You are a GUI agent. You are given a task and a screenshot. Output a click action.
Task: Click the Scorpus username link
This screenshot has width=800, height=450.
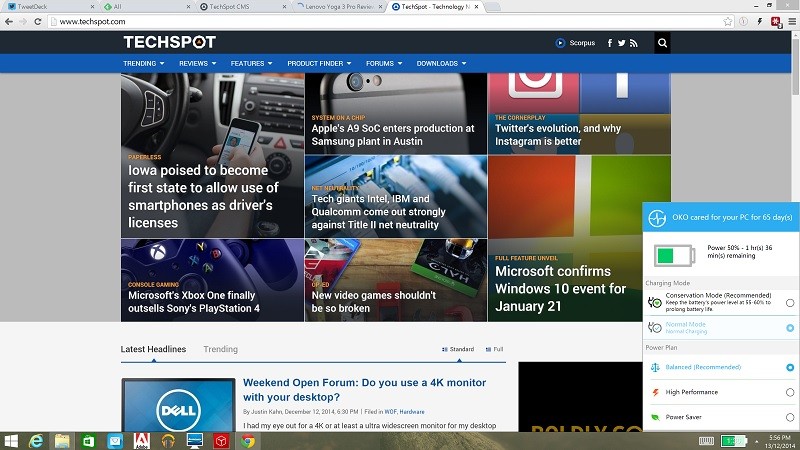coord(582,43)
